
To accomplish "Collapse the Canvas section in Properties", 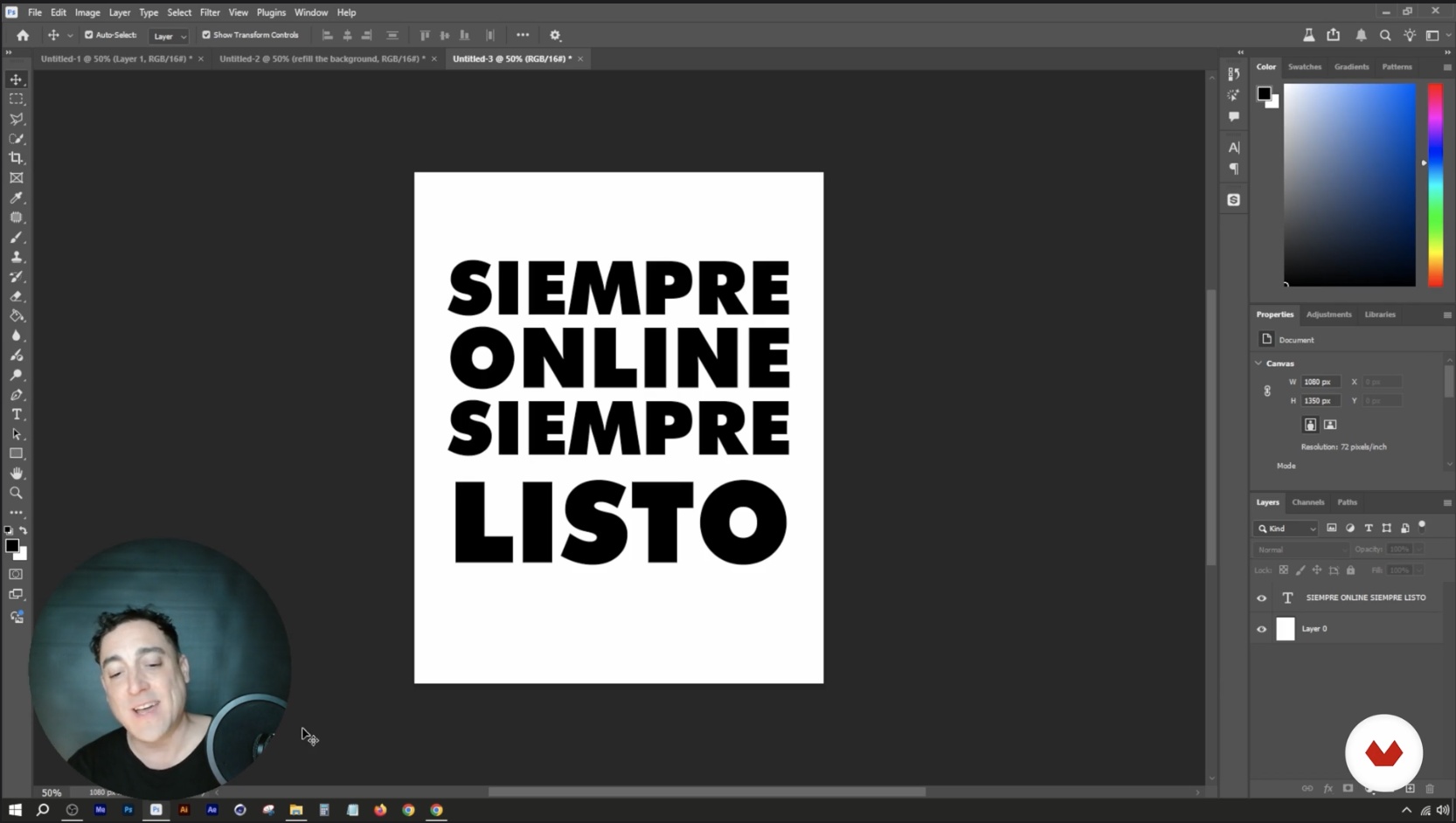I will tap(1258, 363).
